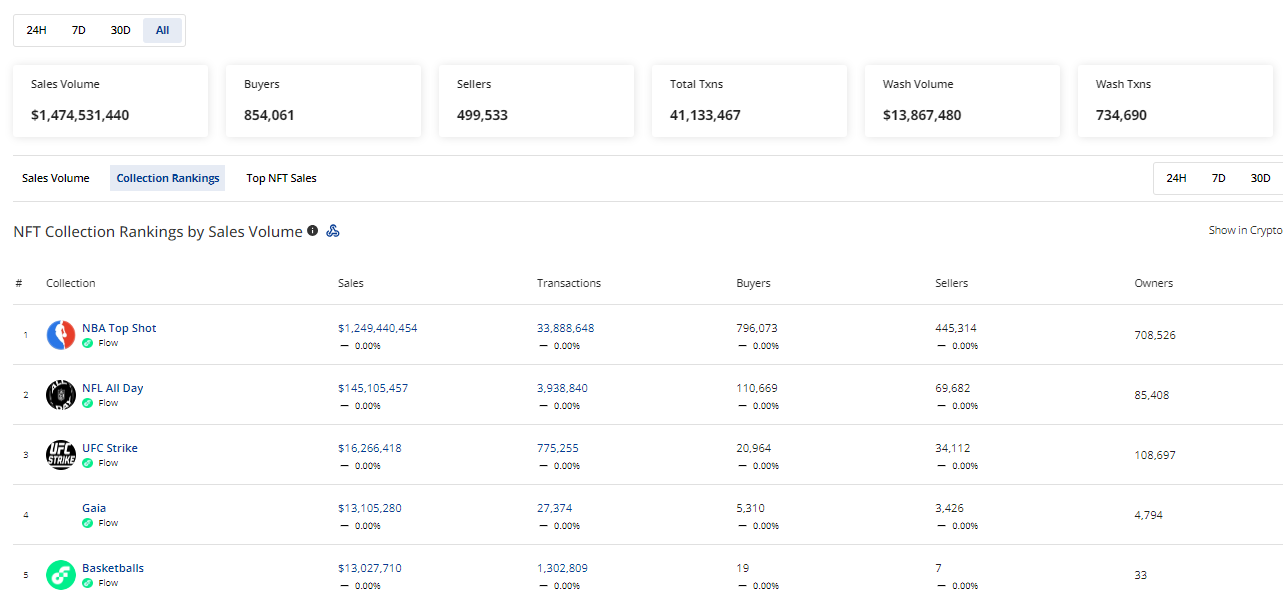Click the 1,302,809 transactions value
This screenshot has height=596, width=1283.
point(563,568)
